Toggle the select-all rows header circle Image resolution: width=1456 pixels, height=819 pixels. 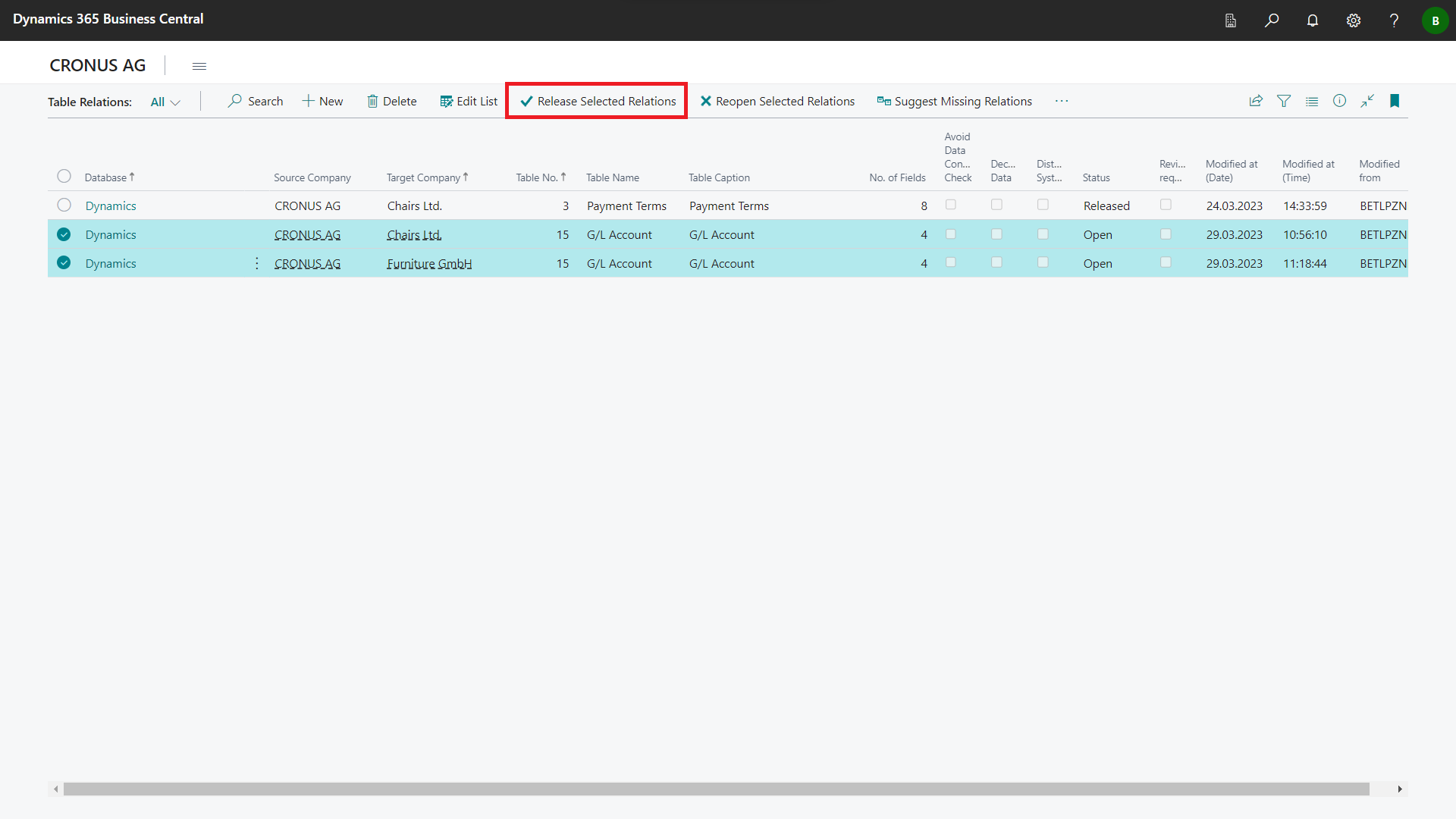[64, 176]
